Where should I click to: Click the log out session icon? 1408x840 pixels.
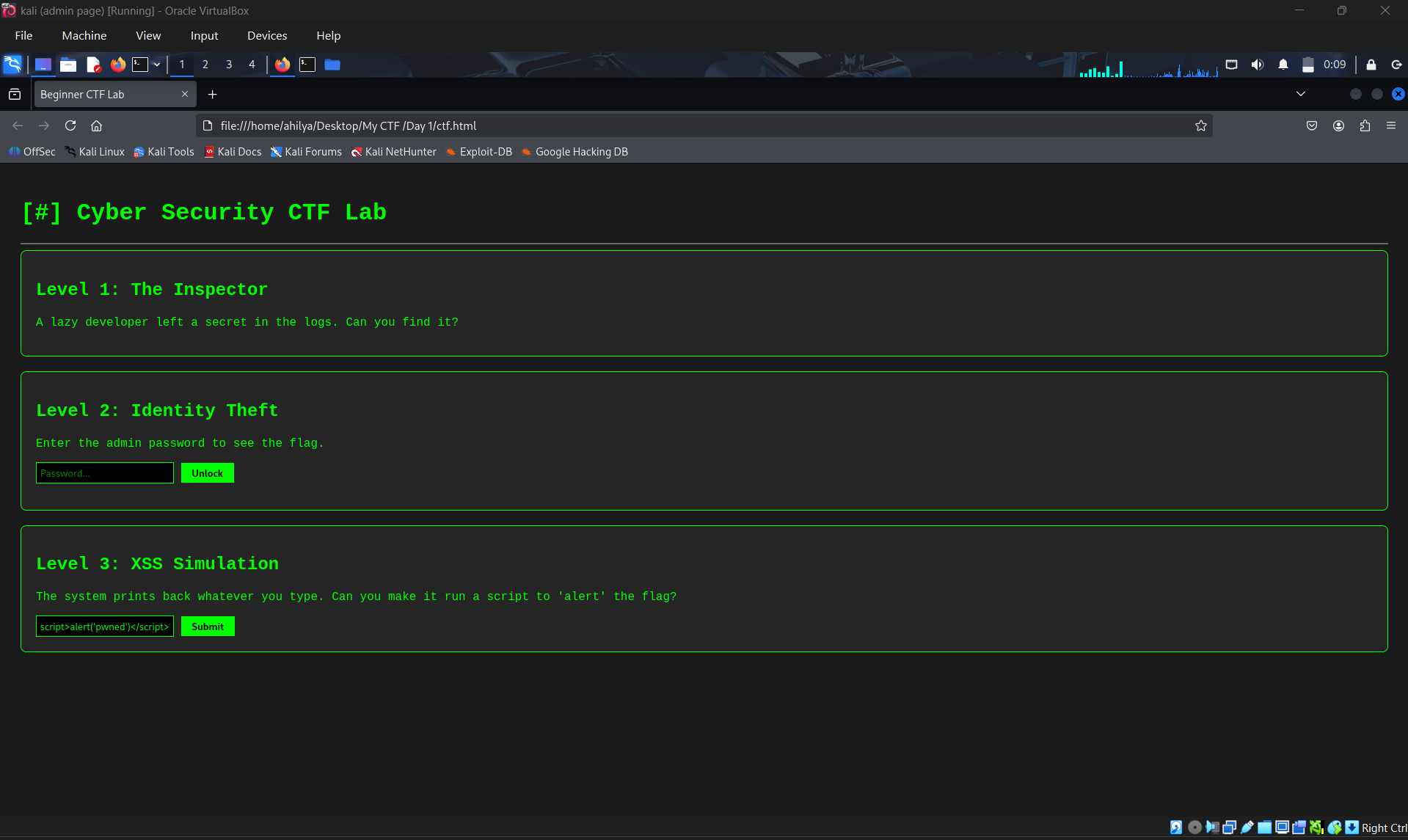[1396, 65]
